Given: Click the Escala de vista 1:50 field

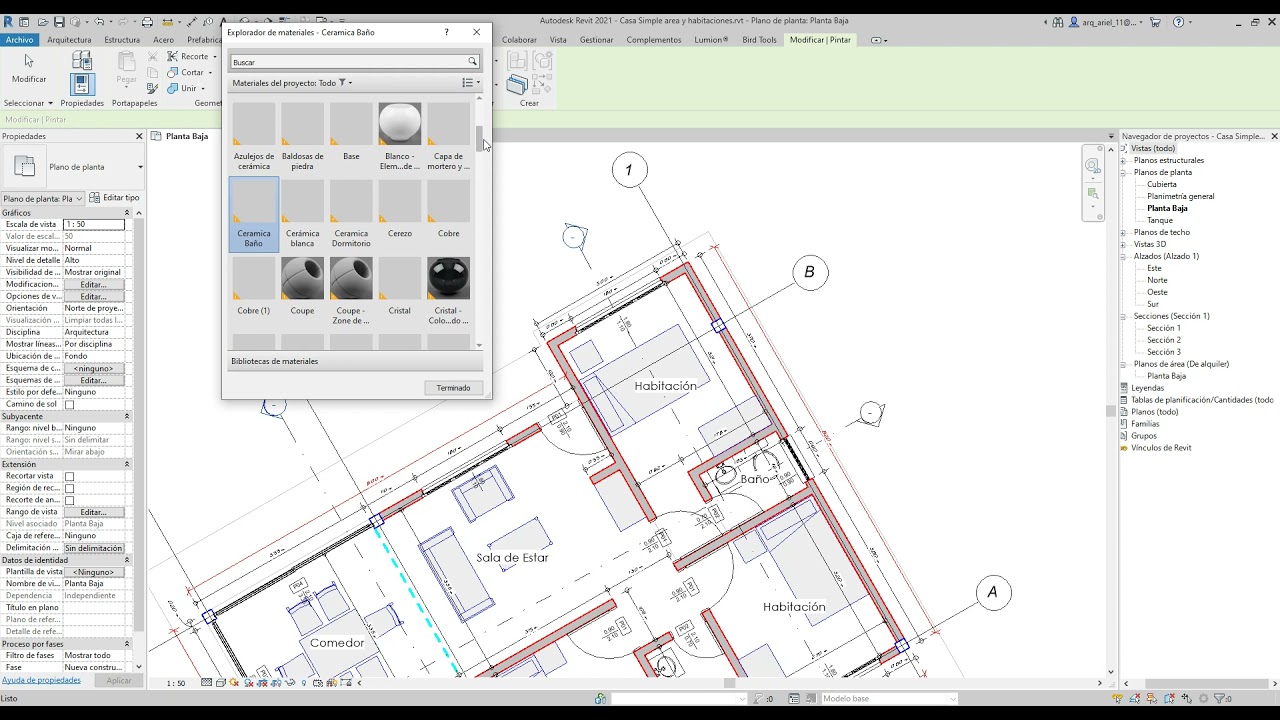Looking at the screenshot, I should point(94,225).
